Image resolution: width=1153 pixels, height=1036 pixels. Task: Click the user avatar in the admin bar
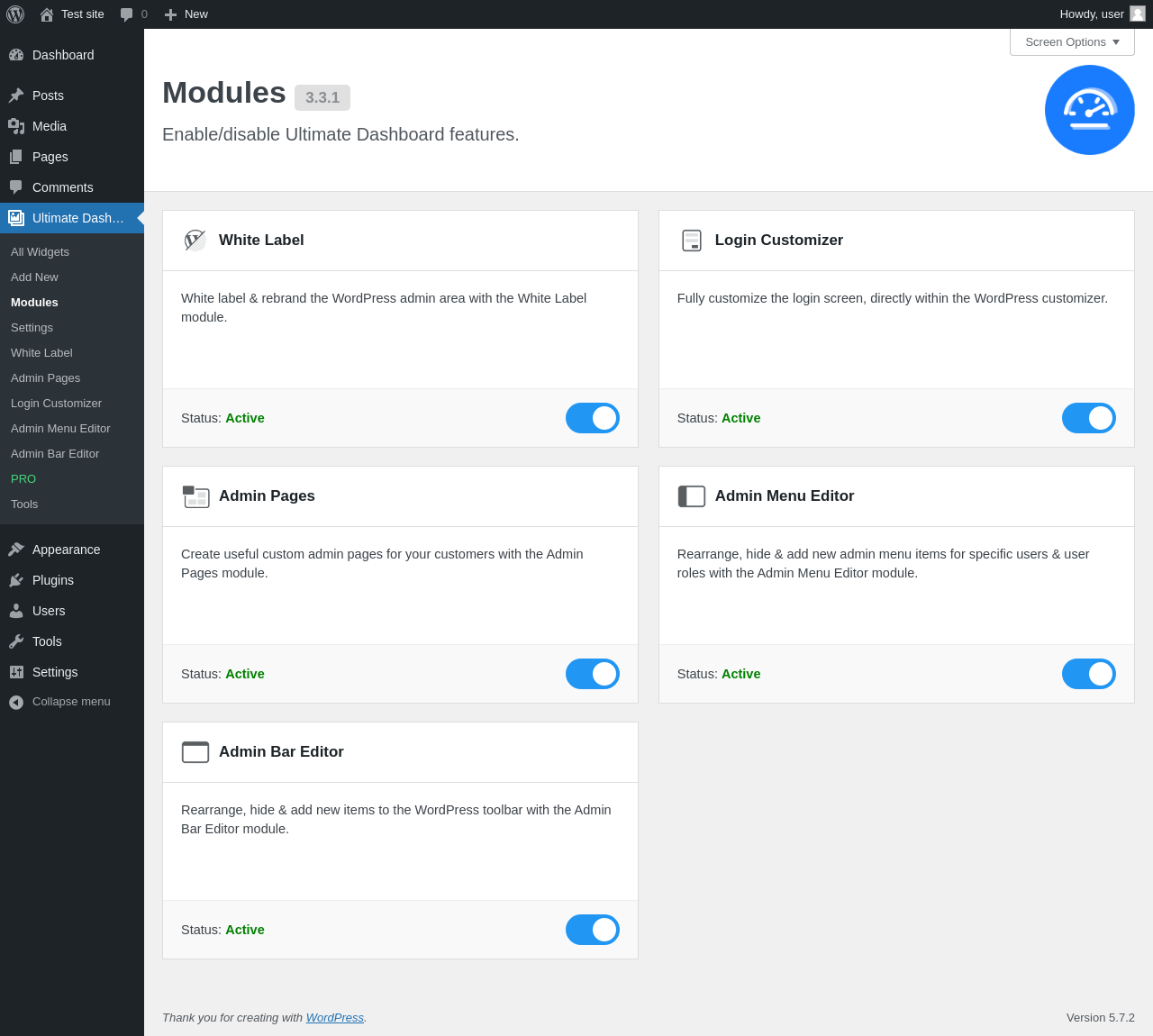pyautogui.click(x=1138, y=14)
